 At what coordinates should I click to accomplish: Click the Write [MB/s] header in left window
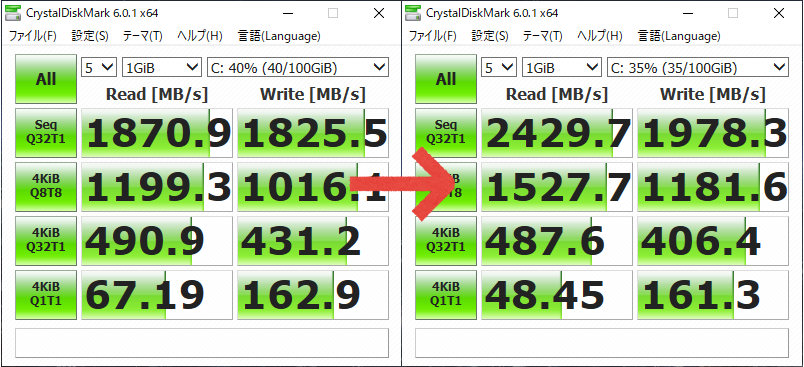[x=313, y=94]
